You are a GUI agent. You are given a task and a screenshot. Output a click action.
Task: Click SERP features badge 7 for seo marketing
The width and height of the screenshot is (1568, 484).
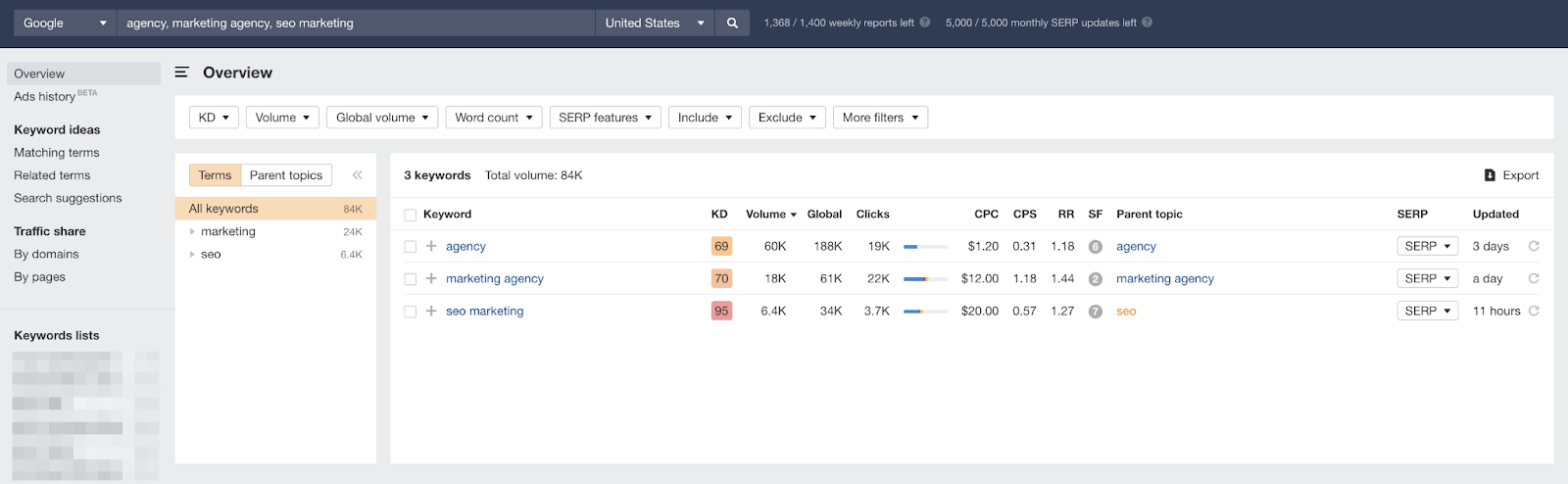point(1096,312)
